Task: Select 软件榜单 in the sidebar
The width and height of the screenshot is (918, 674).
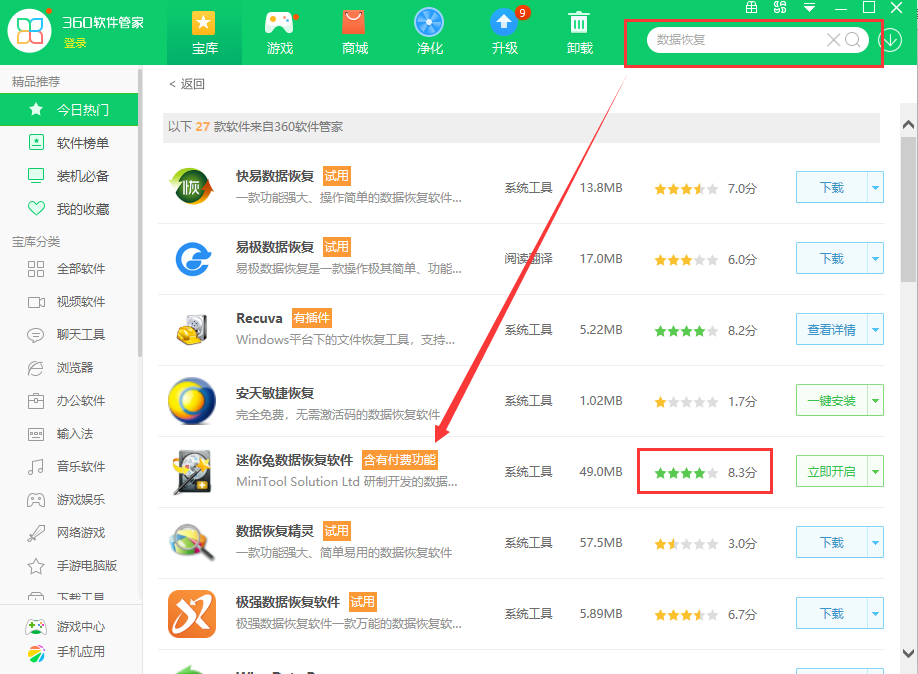Action: (69, 143)
